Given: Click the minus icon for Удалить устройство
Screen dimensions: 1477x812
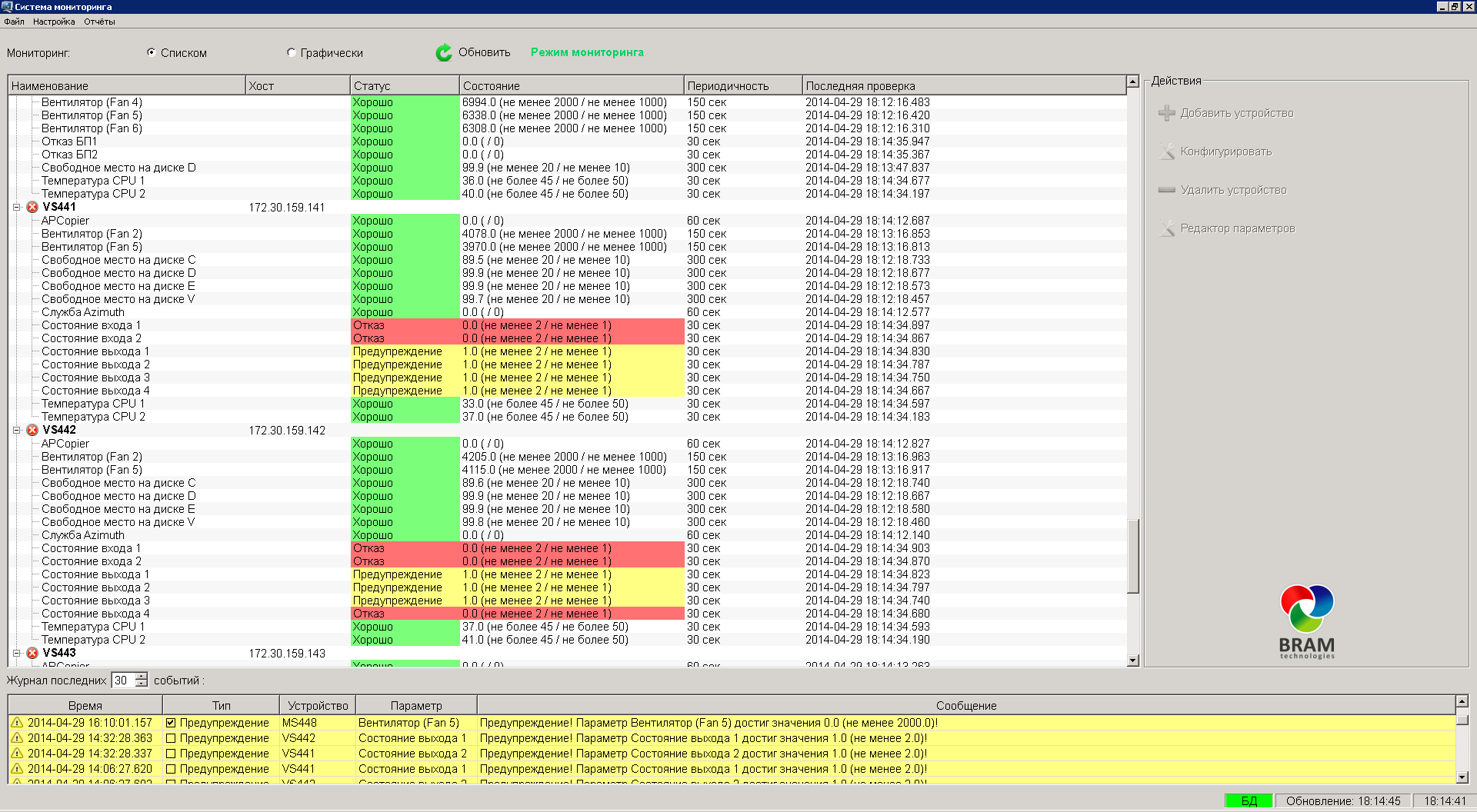Looking at the screenshot, I should [x=1167, y=190].
